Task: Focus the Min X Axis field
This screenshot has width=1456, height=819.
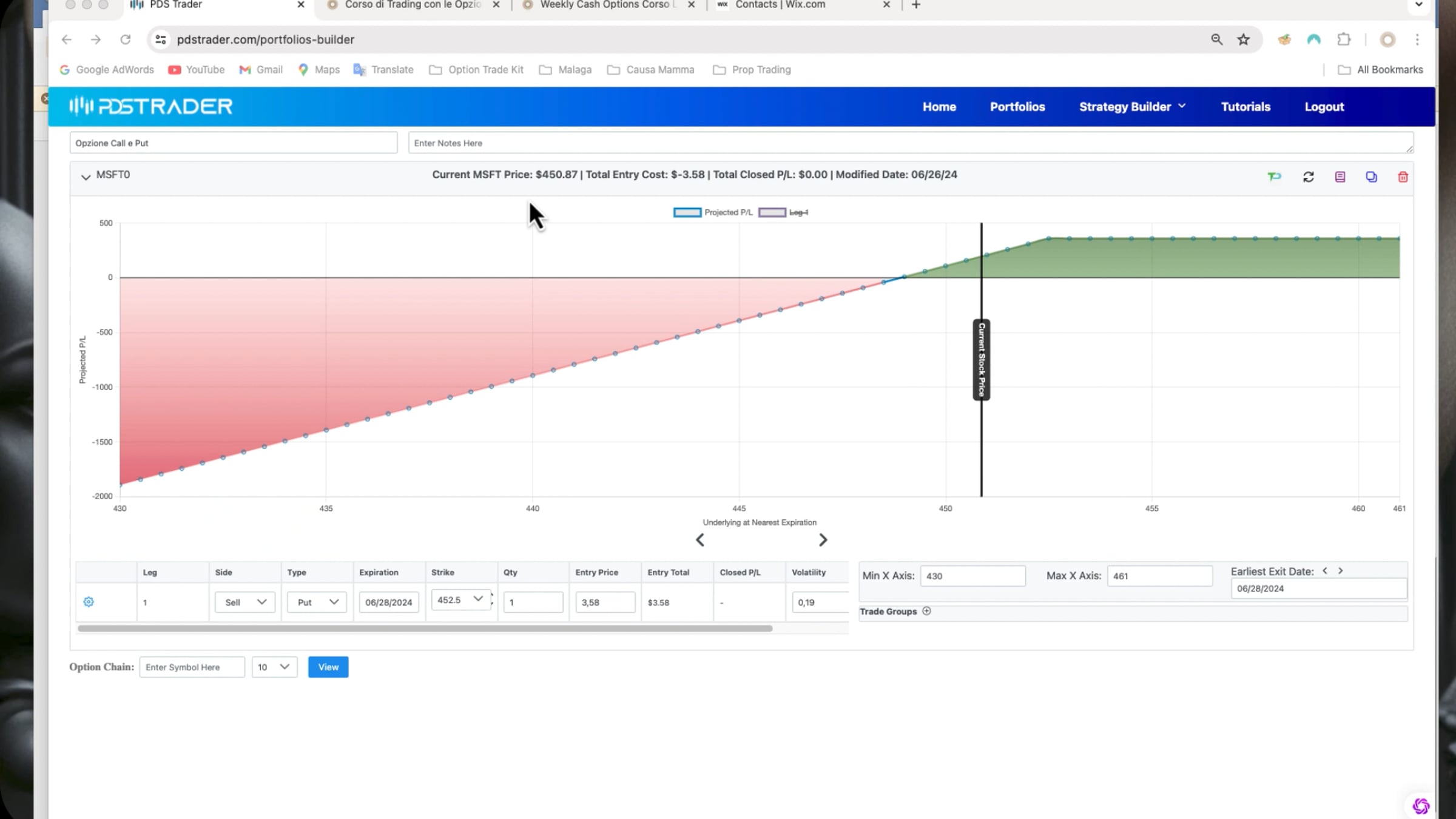Action: click(x=973, y=576)
